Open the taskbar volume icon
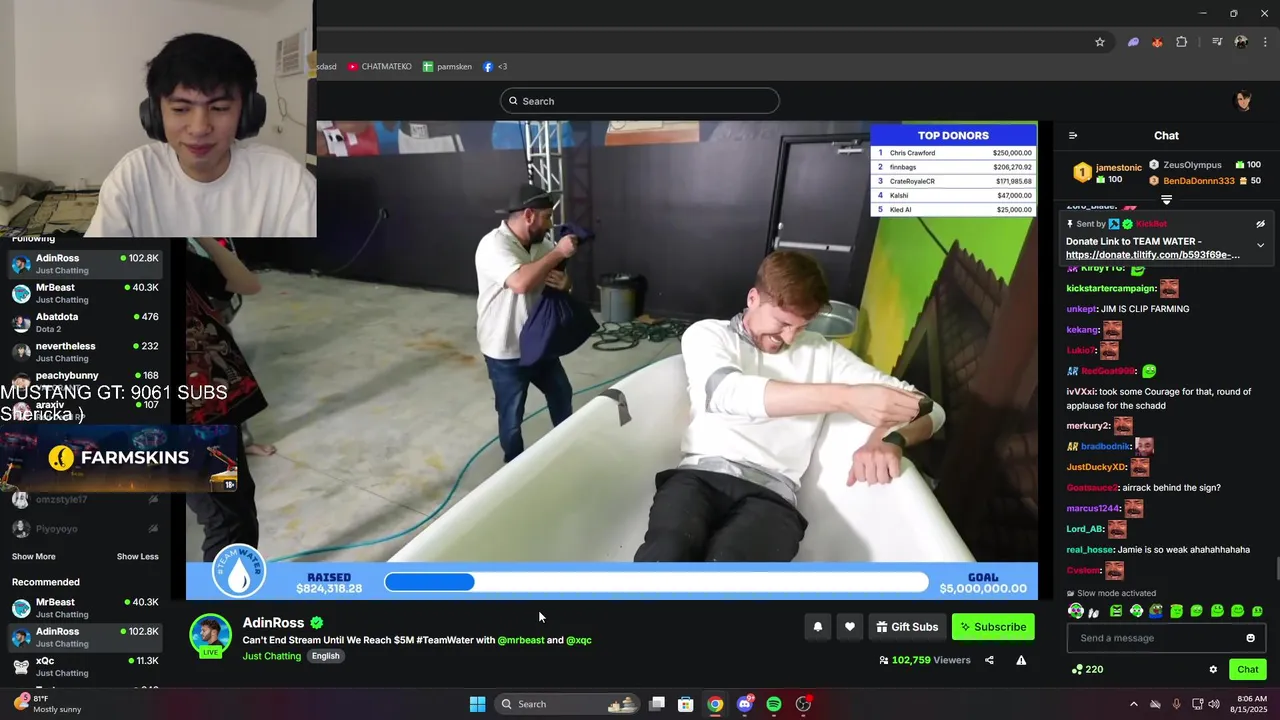Image resolution: width=1280 pixels, height=720 pixels. click(1213, 704)
